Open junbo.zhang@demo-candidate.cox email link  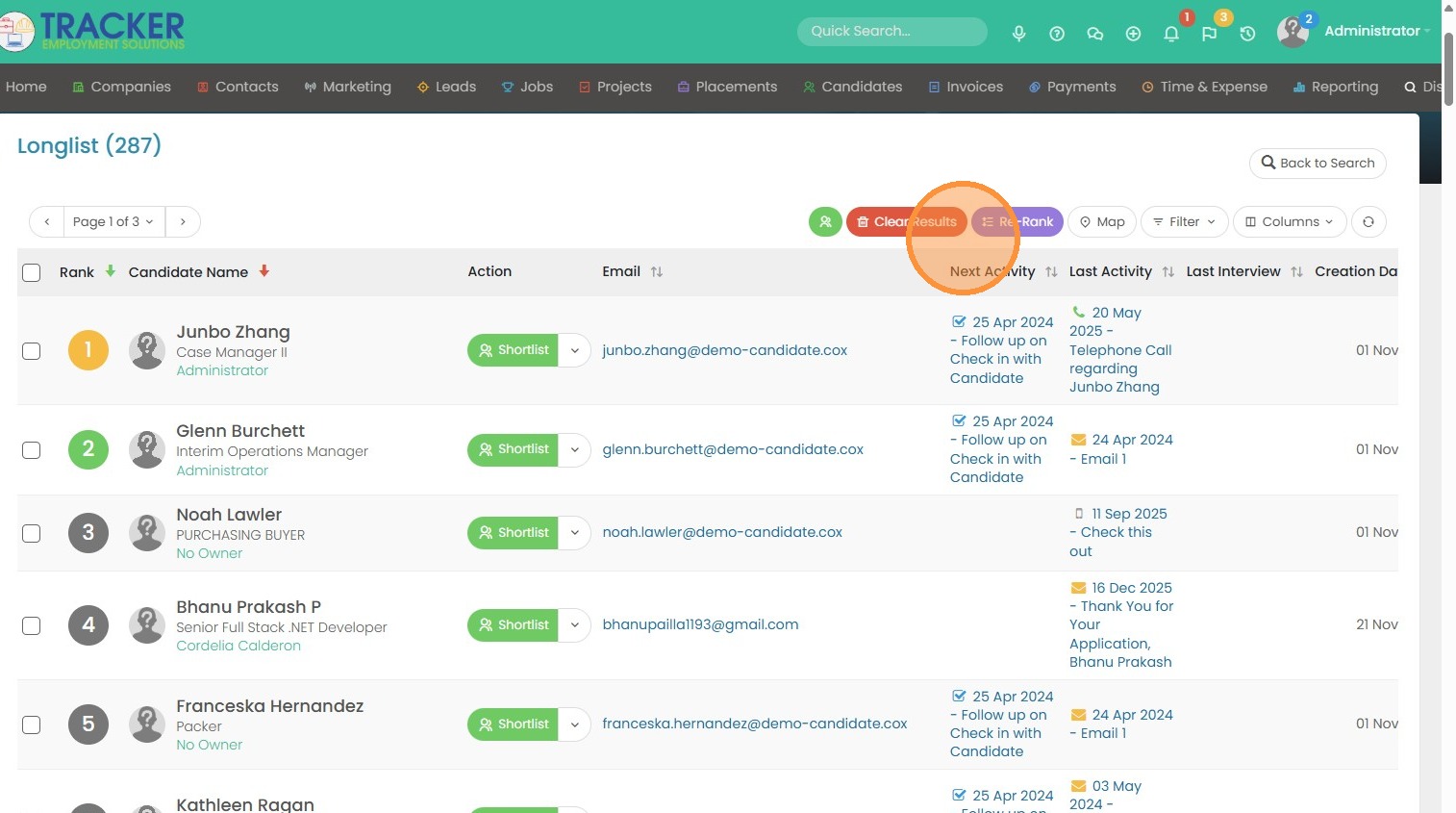click(724, 350)
